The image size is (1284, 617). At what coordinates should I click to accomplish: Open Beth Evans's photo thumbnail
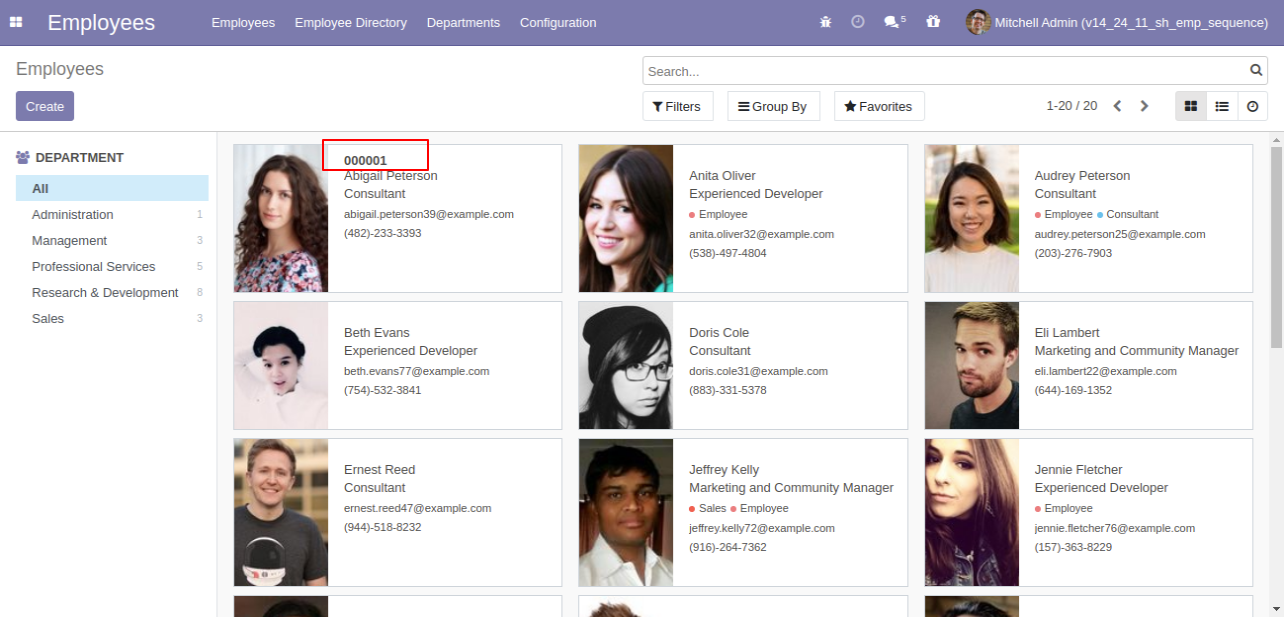coord(281,365)
